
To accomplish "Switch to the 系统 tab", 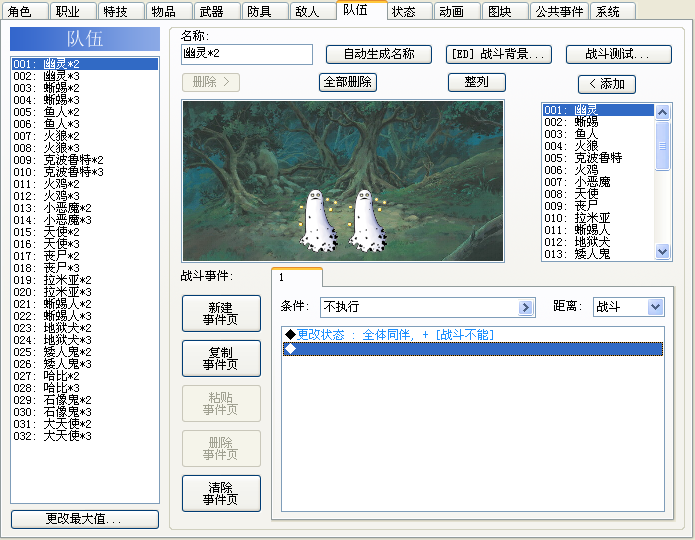I will click(613, 11).
